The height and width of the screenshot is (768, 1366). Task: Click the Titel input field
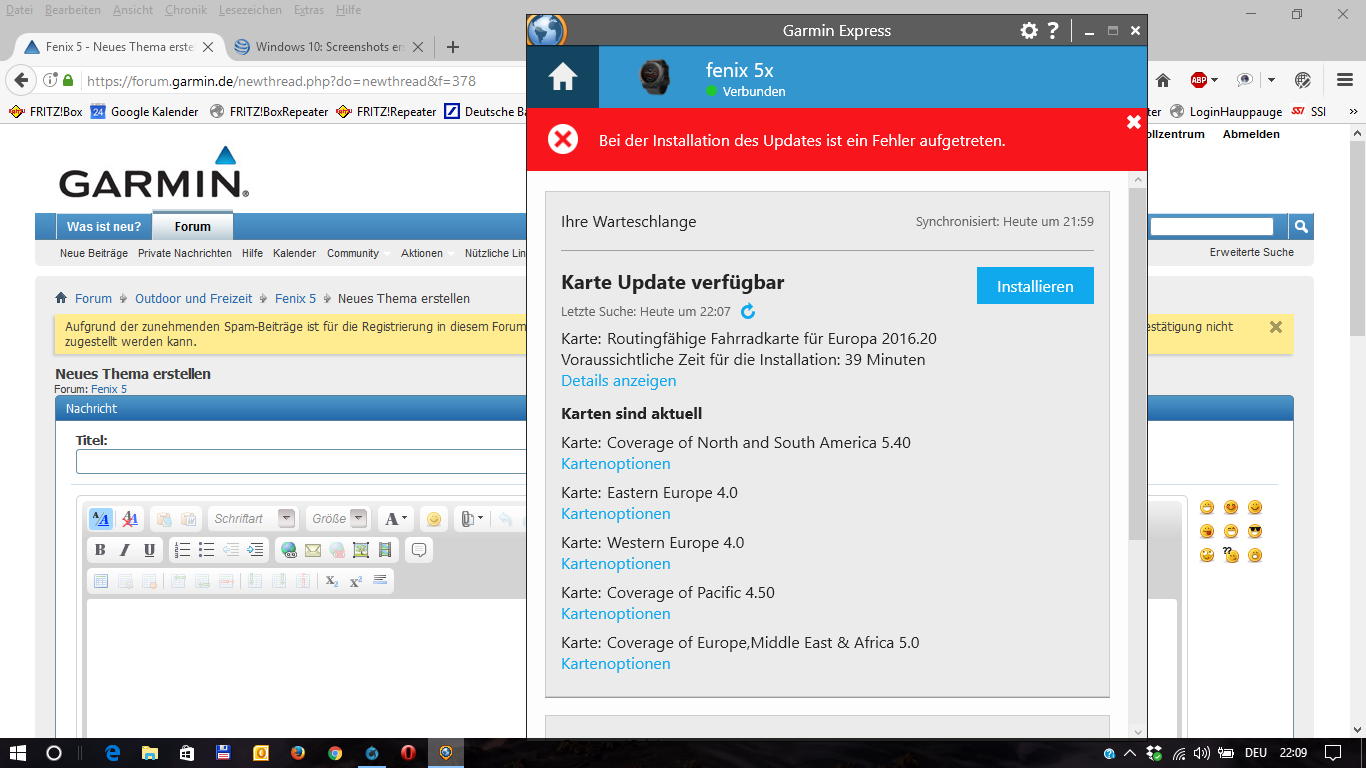(301, 461)
